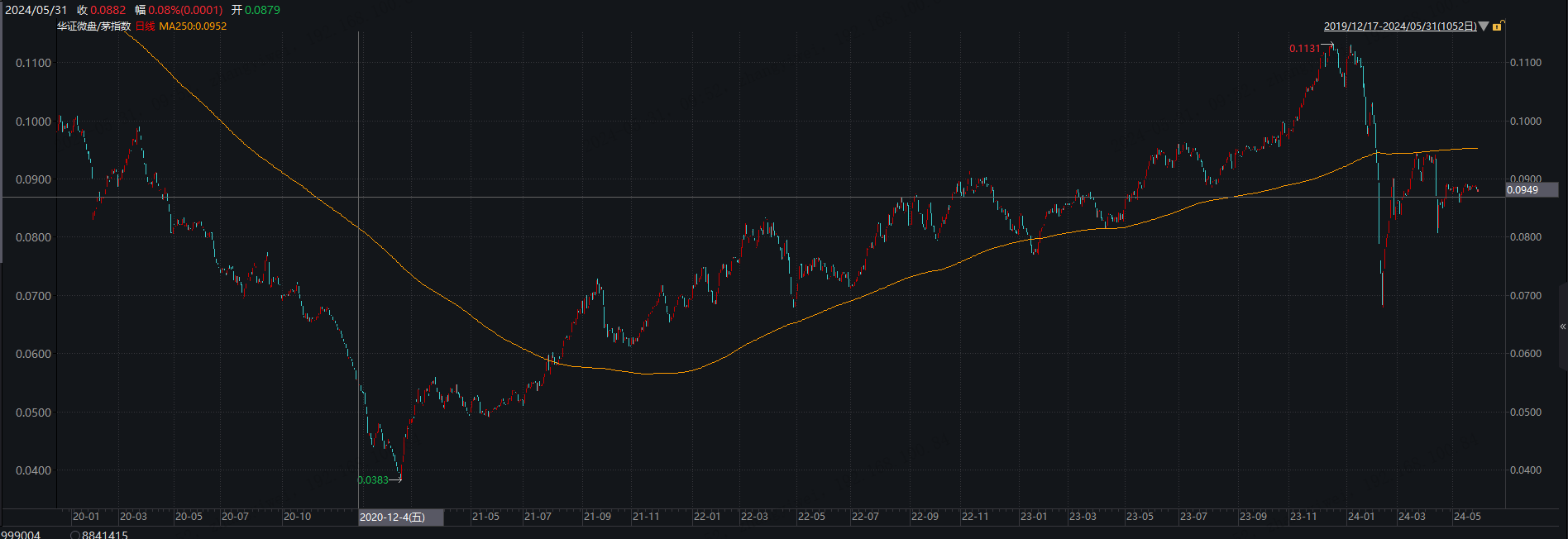
Task: Click the 23-05 time axis label
Action: pyautogui.click(x=1140, y=517)
